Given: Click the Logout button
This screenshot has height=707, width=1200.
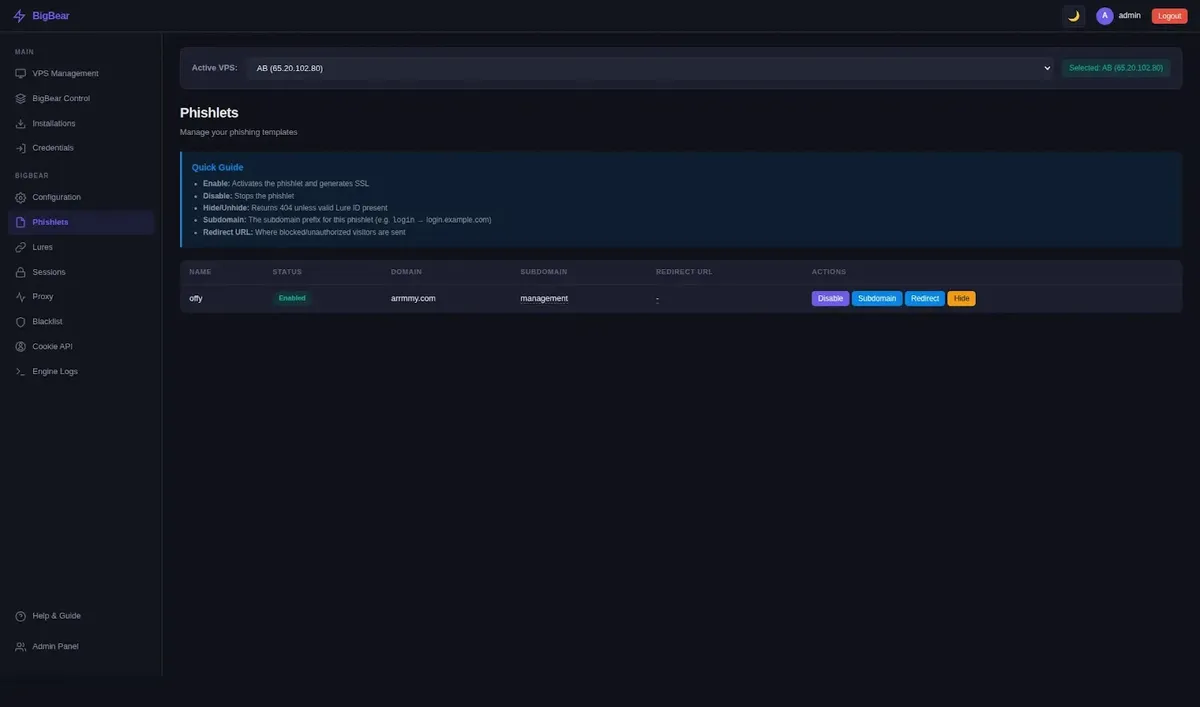Looking at the screenshot, I should [x=1169, y=16].
